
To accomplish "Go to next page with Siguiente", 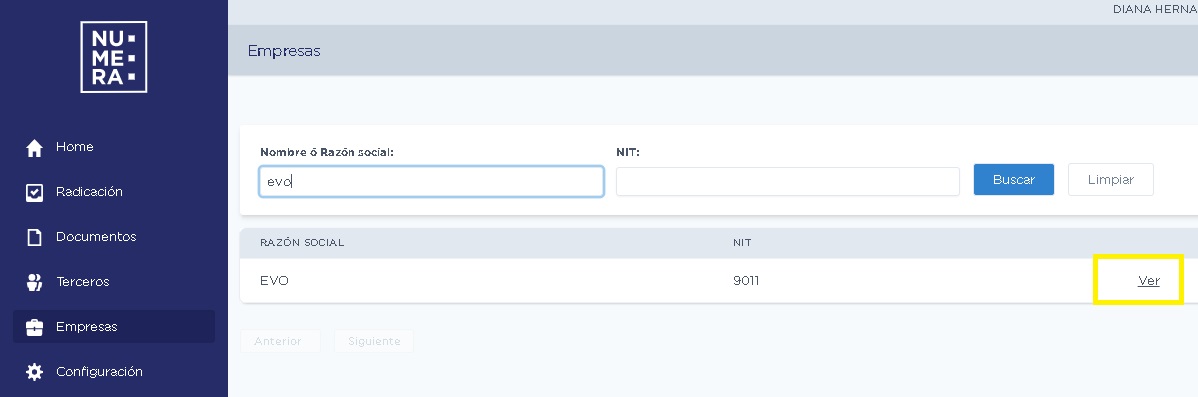I will (374, 341).
